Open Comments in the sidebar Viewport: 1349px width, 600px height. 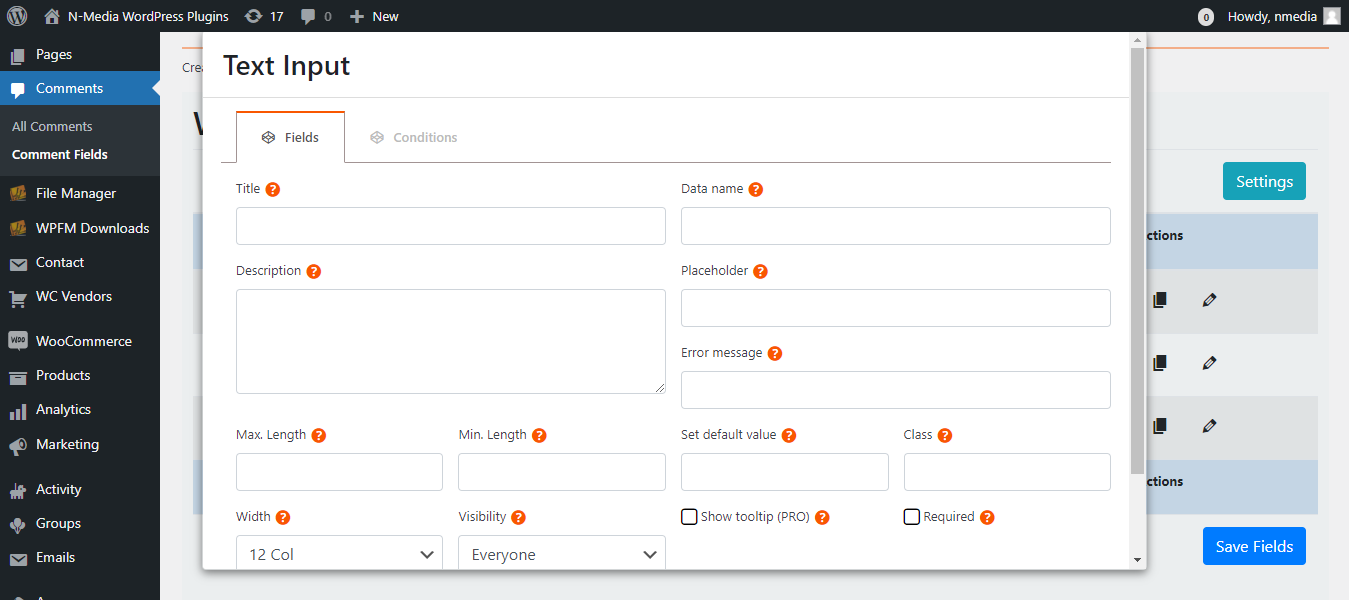click(x=80, y=88)
